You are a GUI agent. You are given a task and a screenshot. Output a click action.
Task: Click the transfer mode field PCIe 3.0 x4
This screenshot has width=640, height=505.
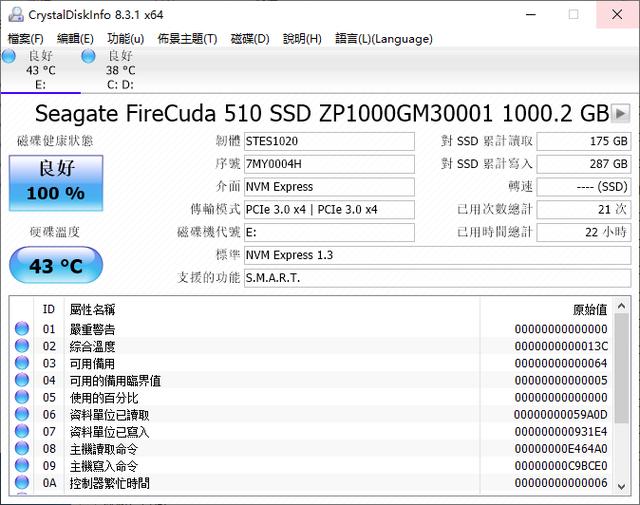click(329, 210)
